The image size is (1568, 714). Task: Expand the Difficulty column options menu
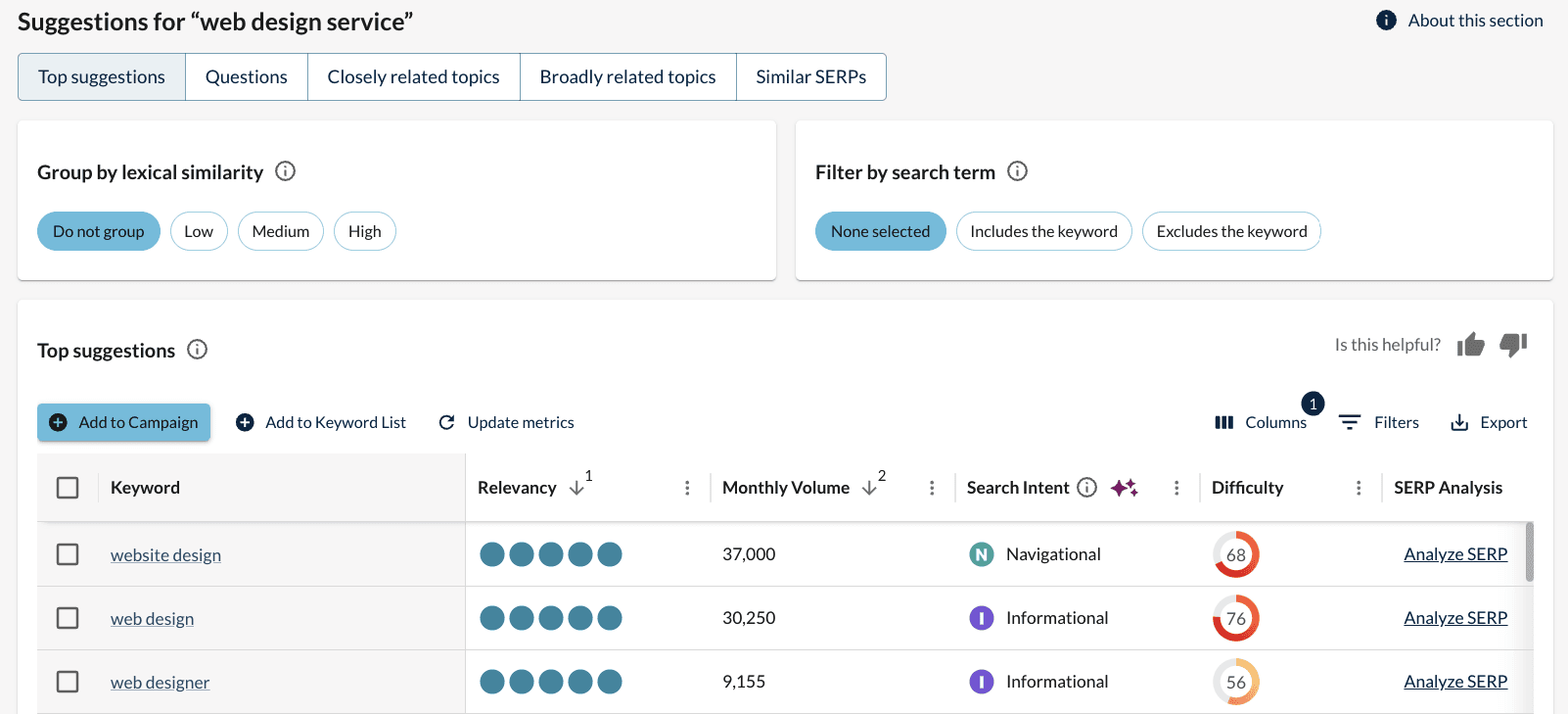[x=1359, y=488]
